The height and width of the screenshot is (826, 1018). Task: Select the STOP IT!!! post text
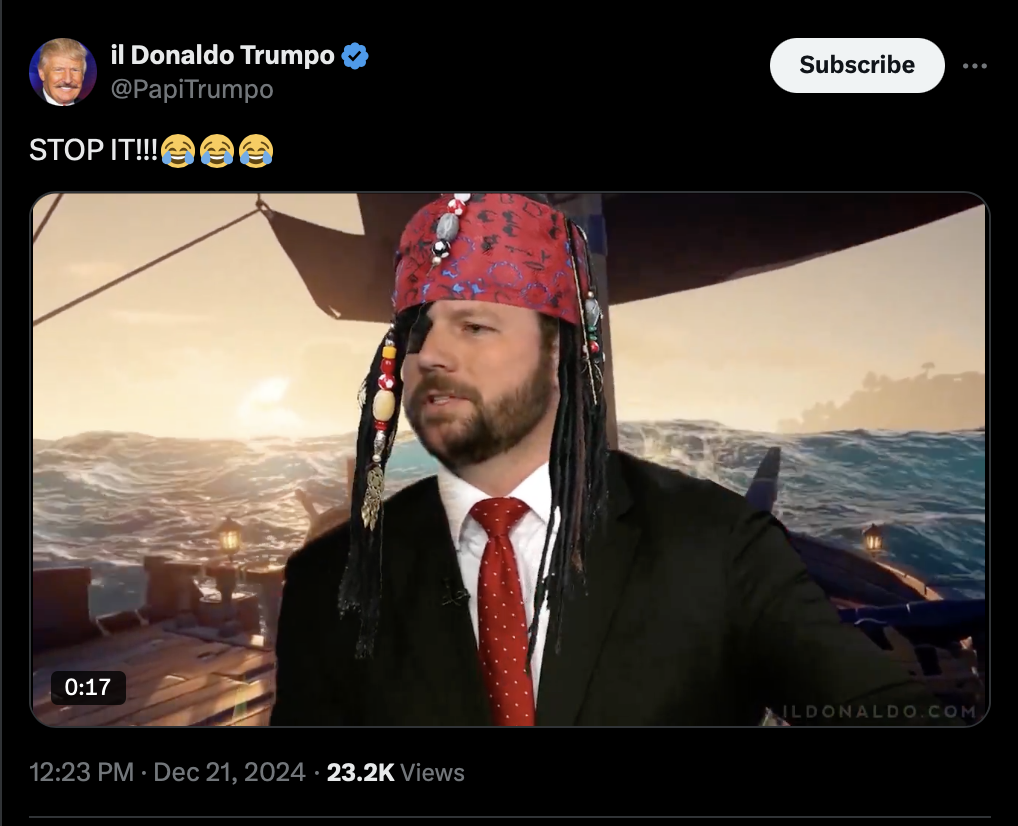pyautogui.click(x=93, y=151)
